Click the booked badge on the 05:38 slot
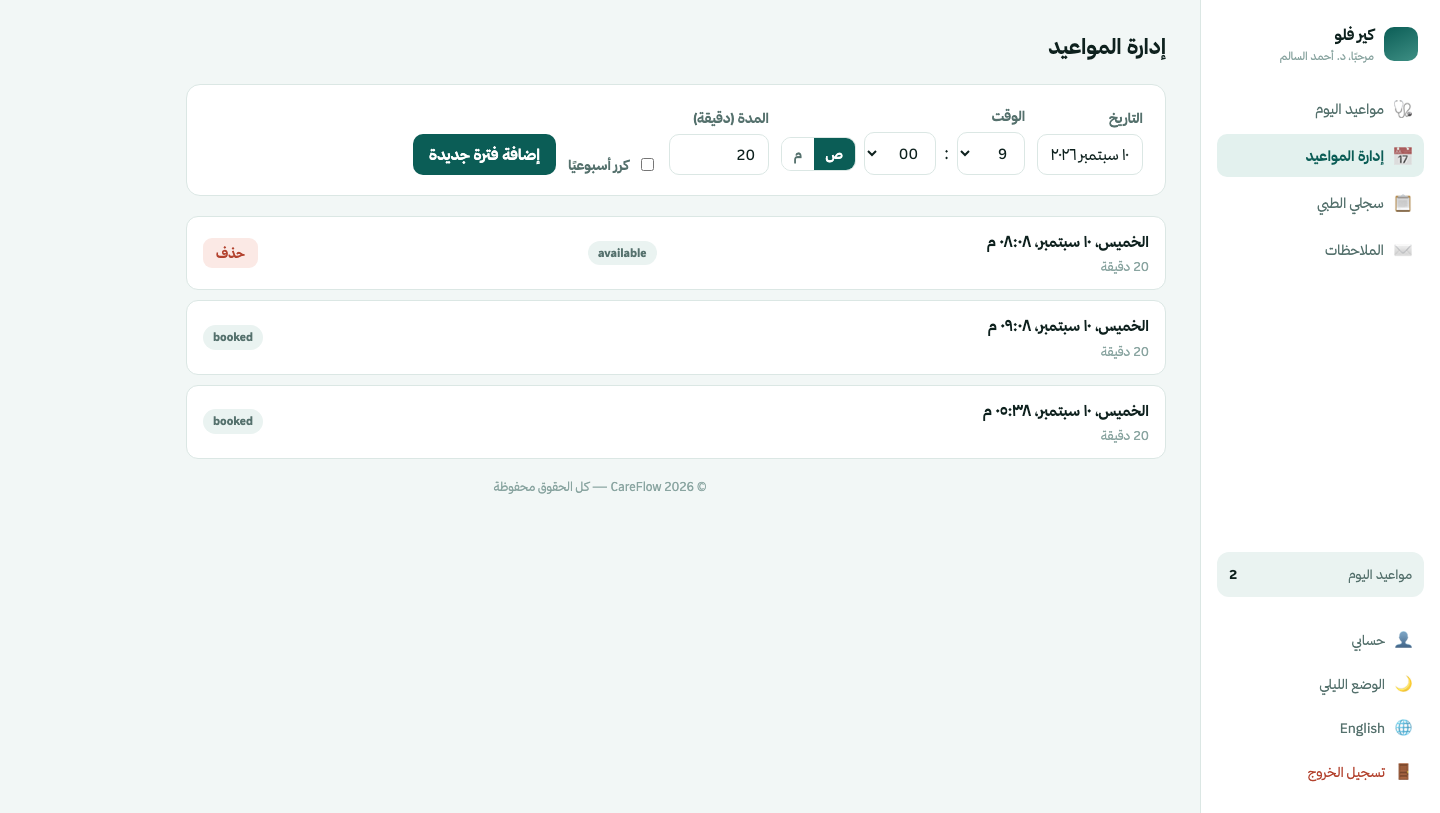Viewport: 1440px width, 813px height. tap(233, 421)
